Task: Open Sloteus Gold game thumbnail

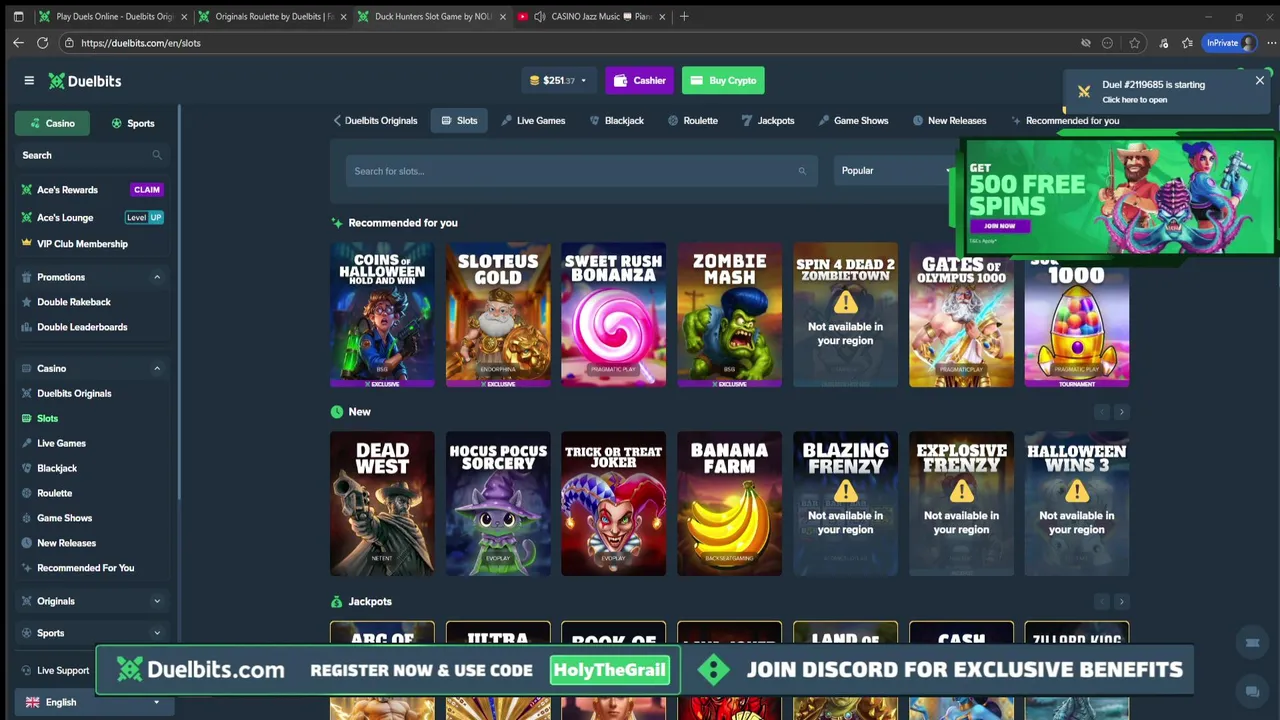Action: (x=498, y=314)
